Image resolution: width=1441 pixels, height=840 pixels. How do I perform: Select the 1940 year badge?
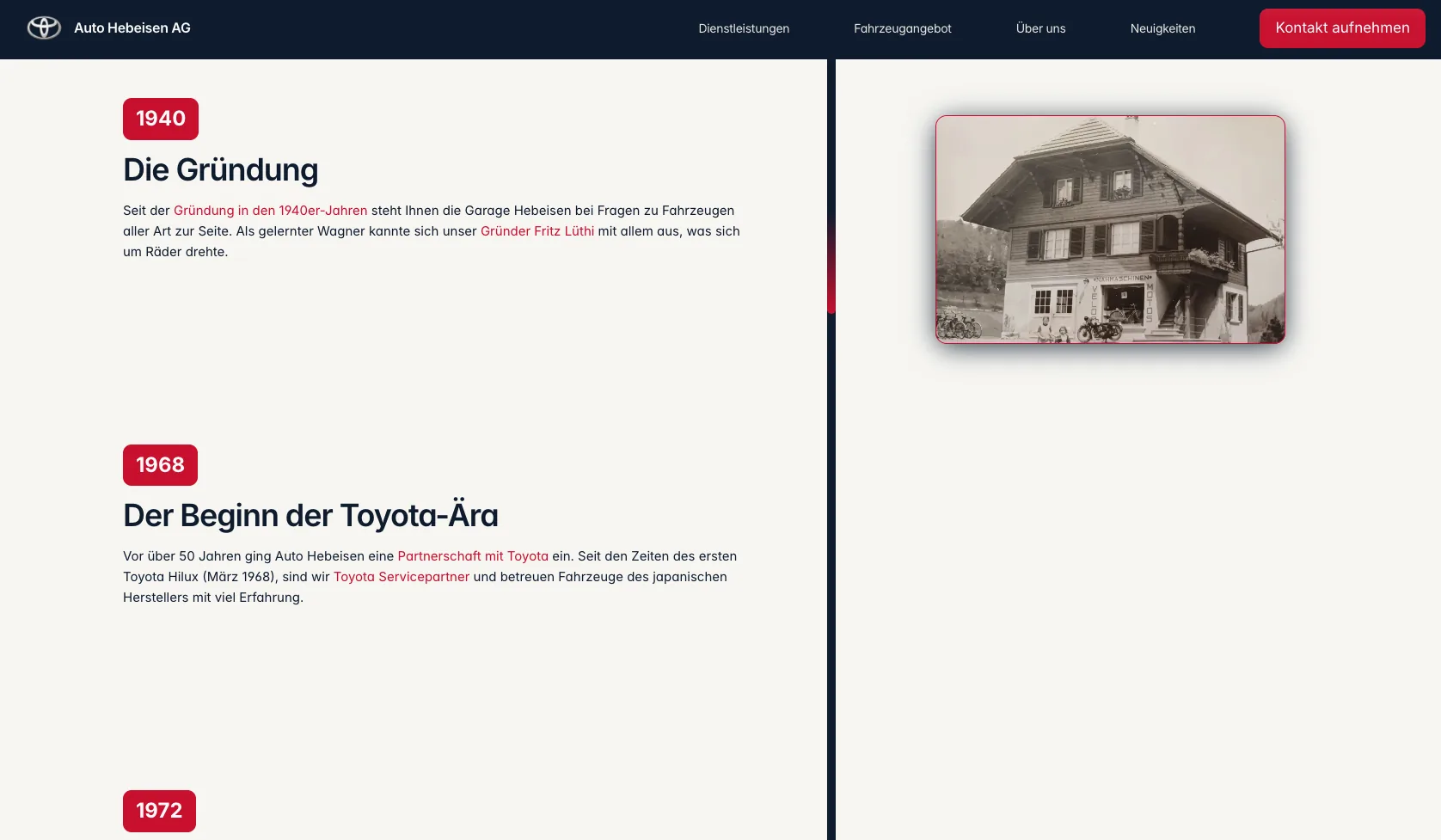click(x=161, y=119)
